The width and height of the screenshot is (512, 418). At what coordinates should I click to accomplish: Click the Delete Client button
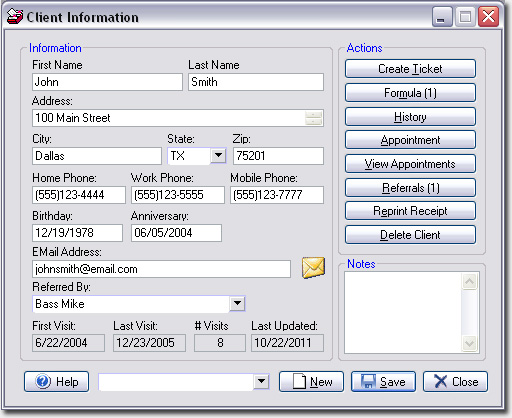tap(410, 235)
